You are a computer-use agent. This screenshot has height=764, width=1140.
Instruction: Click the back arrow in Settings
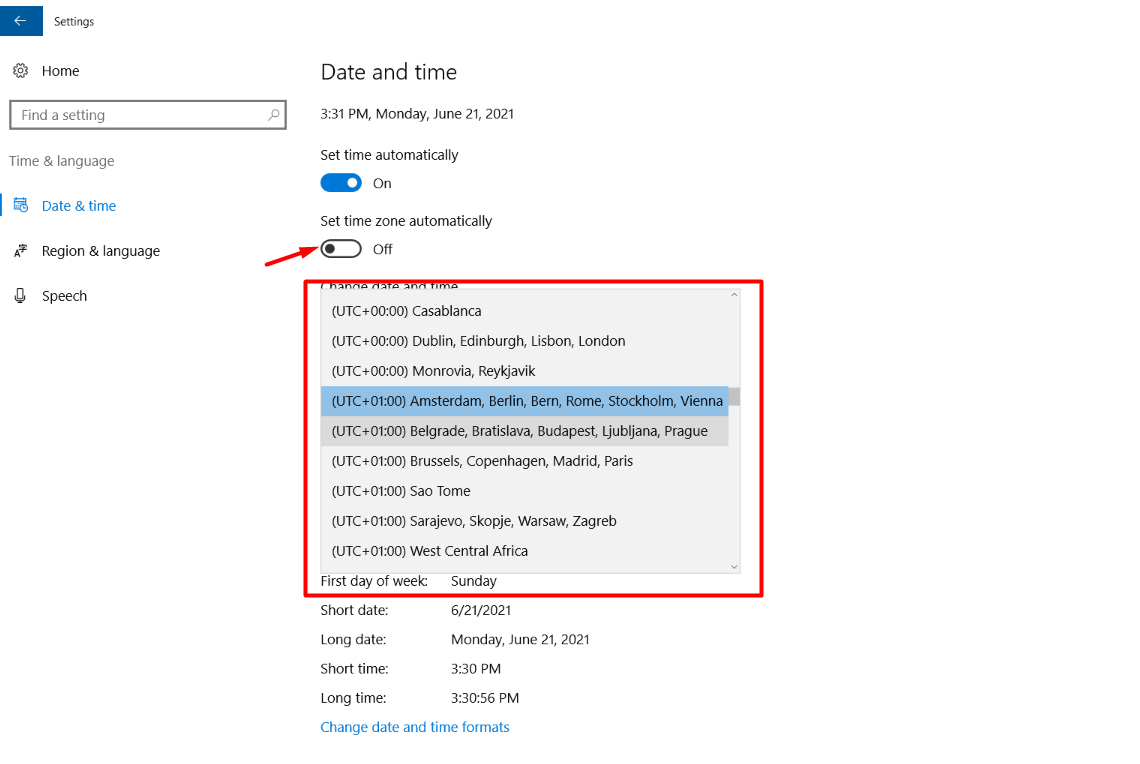[x=20, y=21]
